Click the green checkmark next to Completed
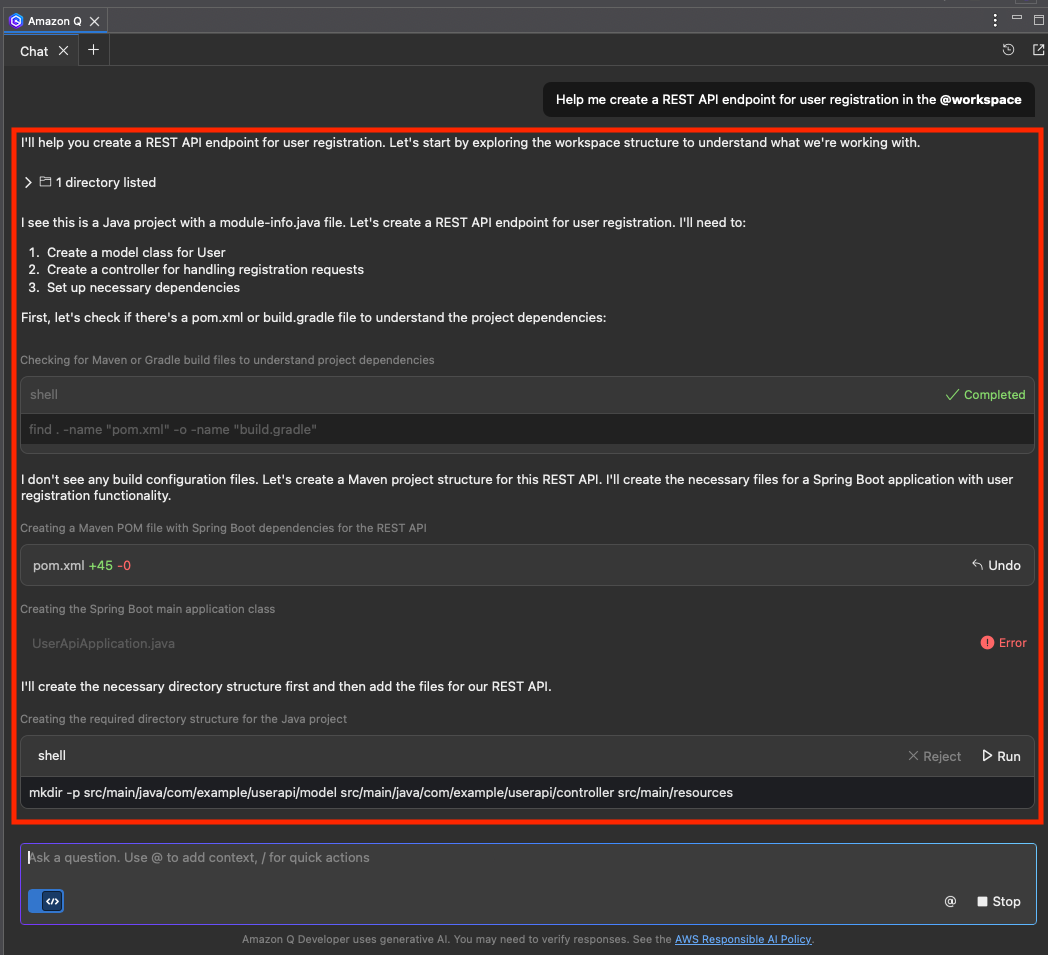This screenshot has width=1048, height=955. coord(952,394)
